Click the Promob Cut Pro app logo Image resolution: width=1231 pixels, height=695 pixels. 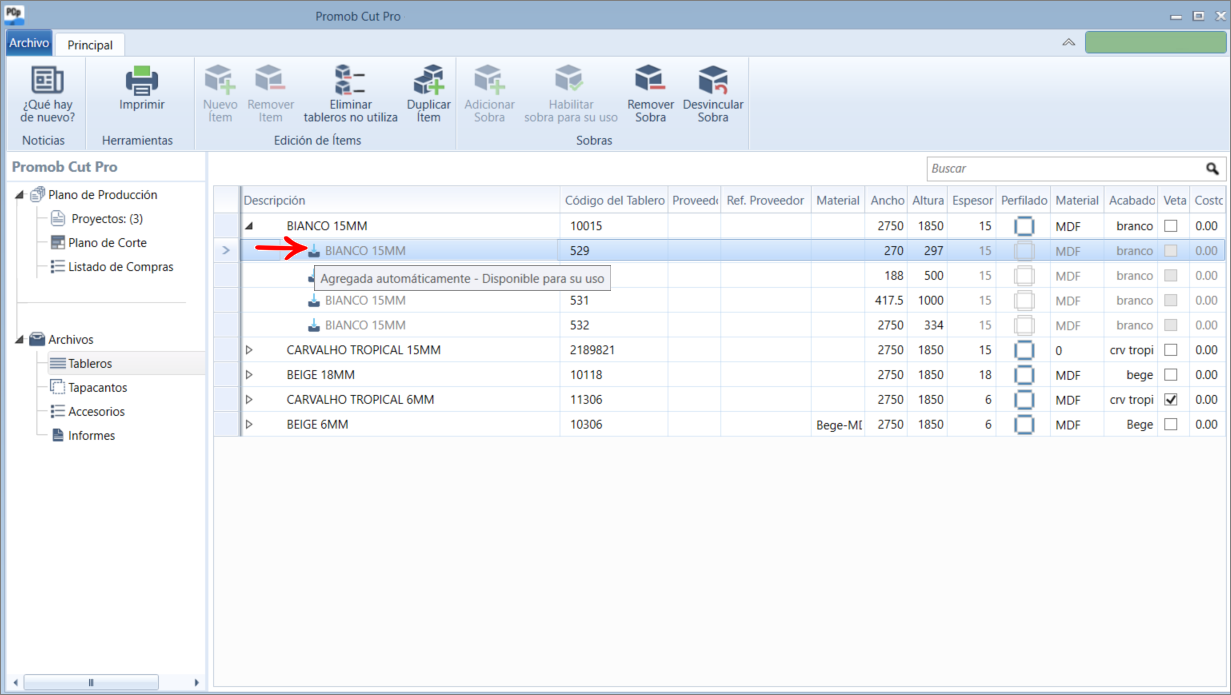point(14,15)
